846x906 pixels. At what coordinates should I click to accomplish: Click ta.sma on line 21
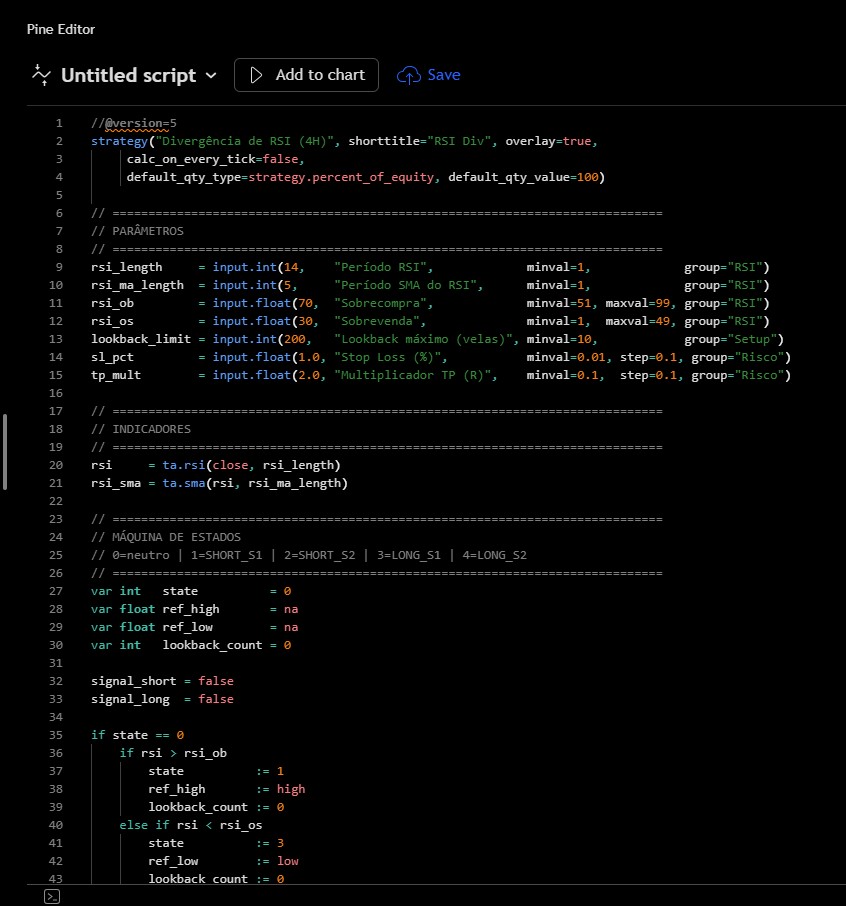click(x=184, y=483)
